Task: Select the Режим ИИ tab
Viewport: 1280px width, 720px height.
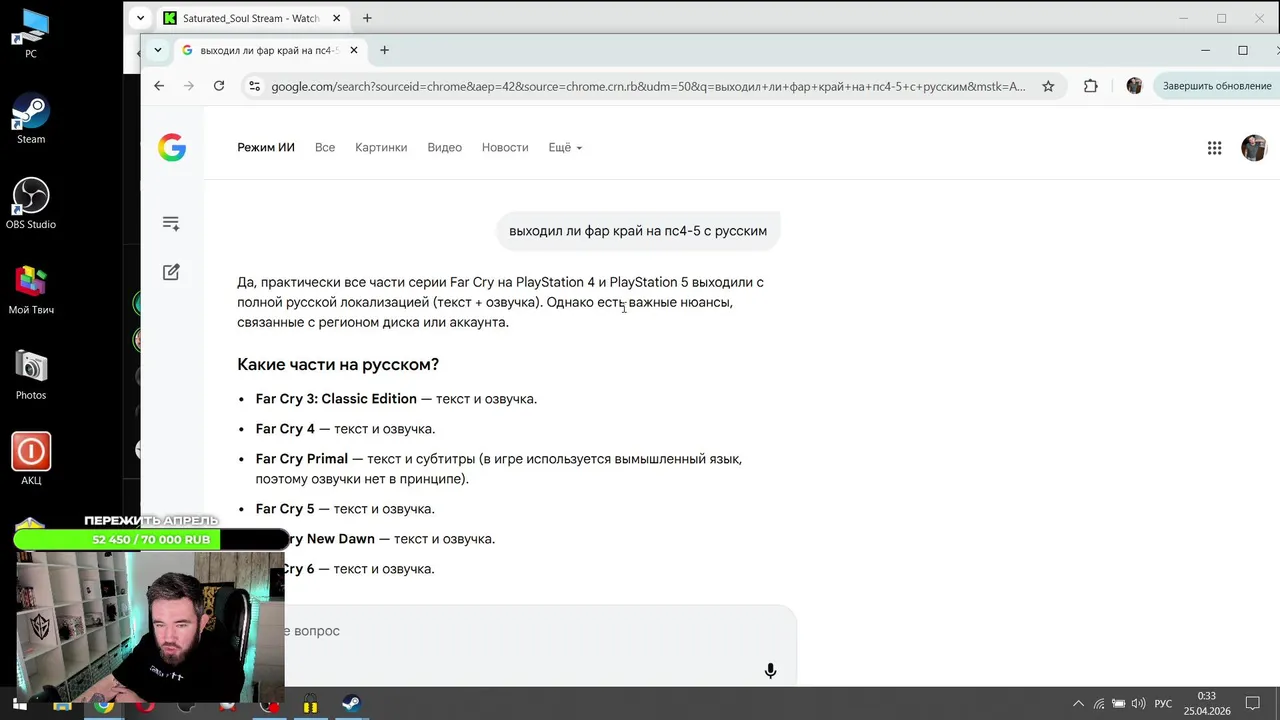Action: (x=266, y=148)
